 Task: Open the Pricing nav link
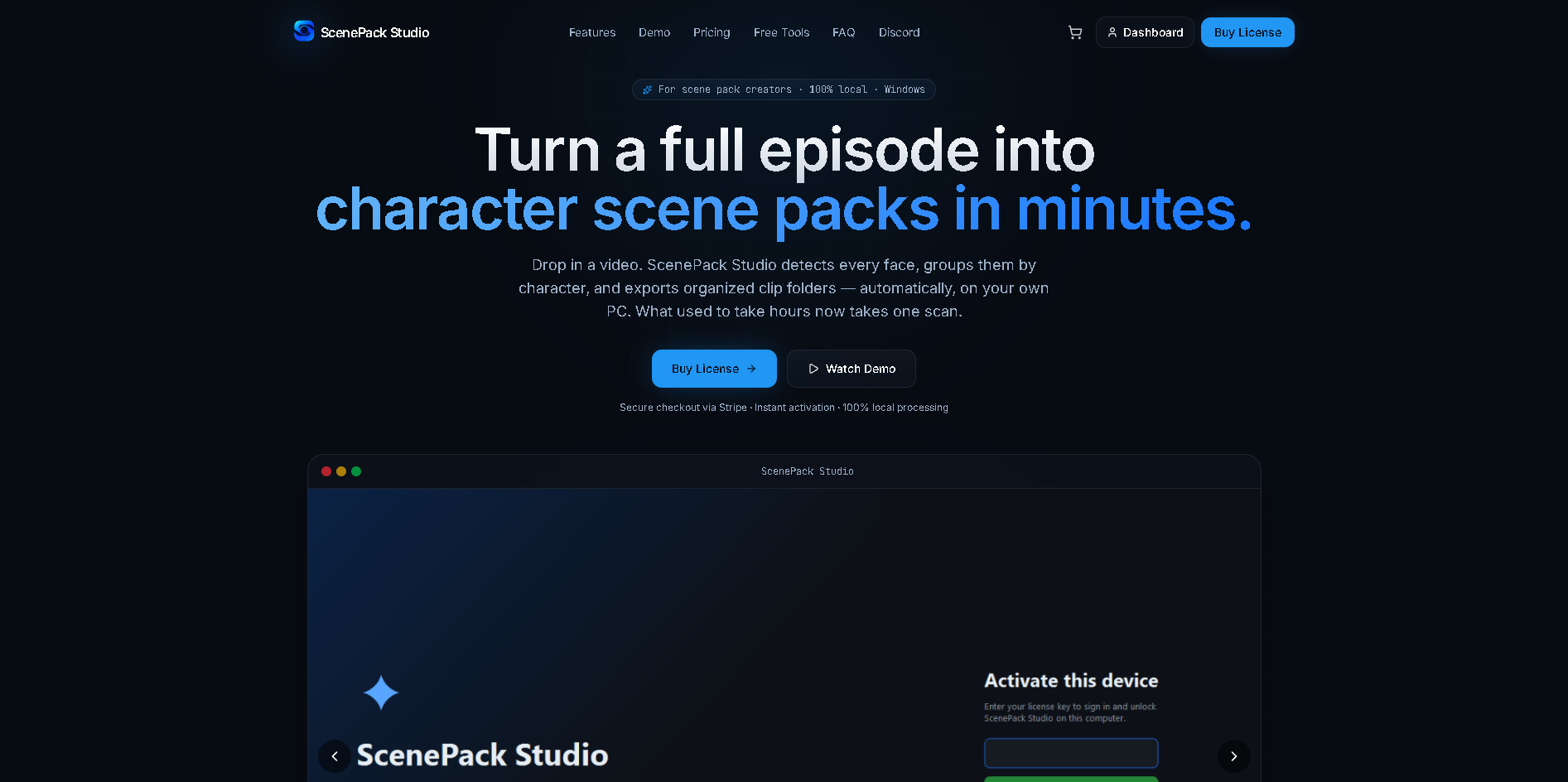click(x=712, y=32)
